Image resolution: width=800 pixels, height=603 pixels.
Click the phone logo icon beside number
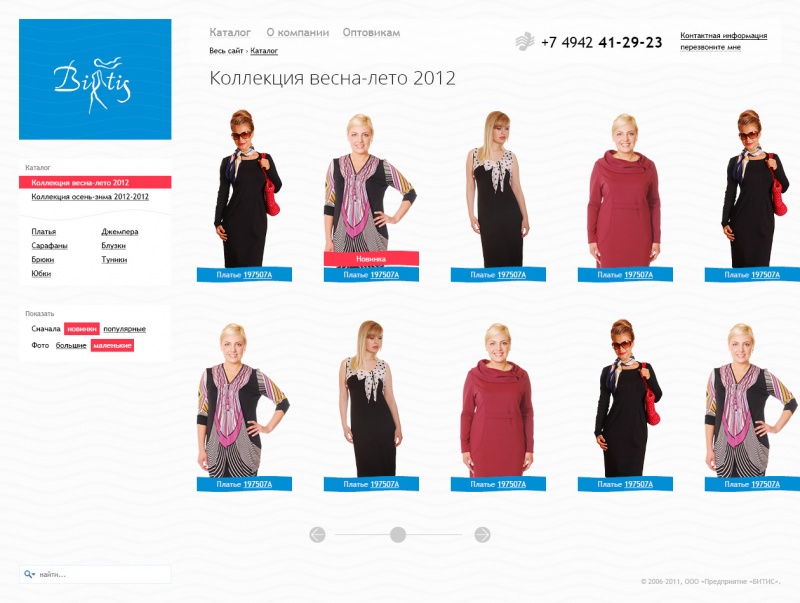pos(524,41)
